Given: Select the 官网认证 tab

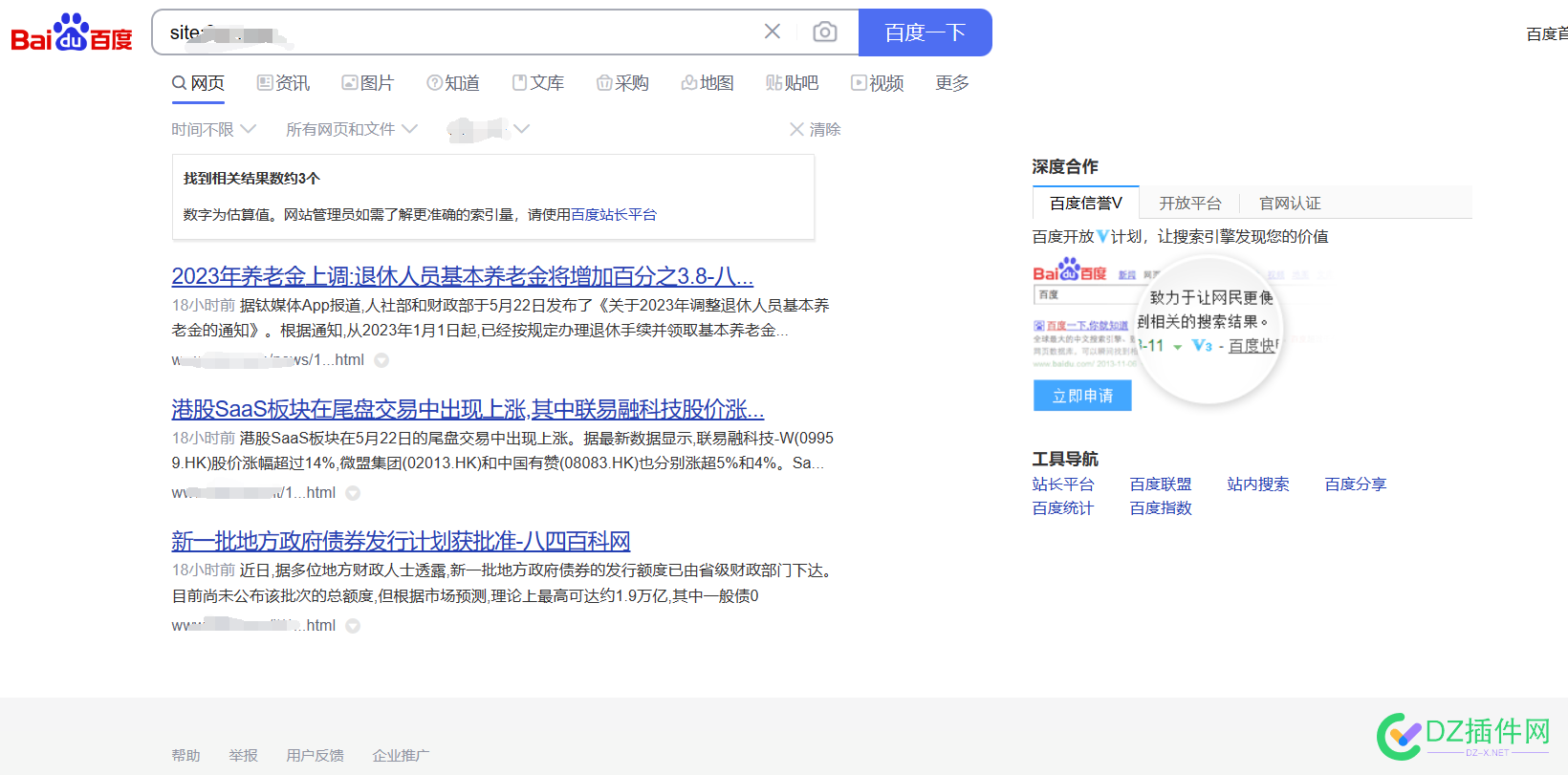Looking at the screenshot, I should pos(1290,203).
